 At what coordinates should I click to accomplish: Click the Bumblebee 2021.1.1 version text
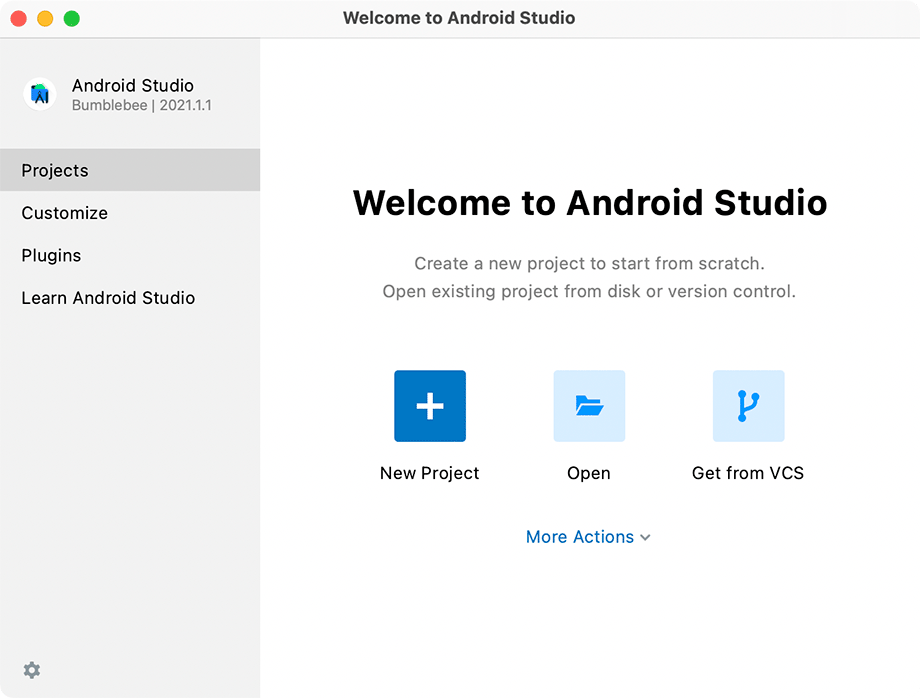[142, 105]
